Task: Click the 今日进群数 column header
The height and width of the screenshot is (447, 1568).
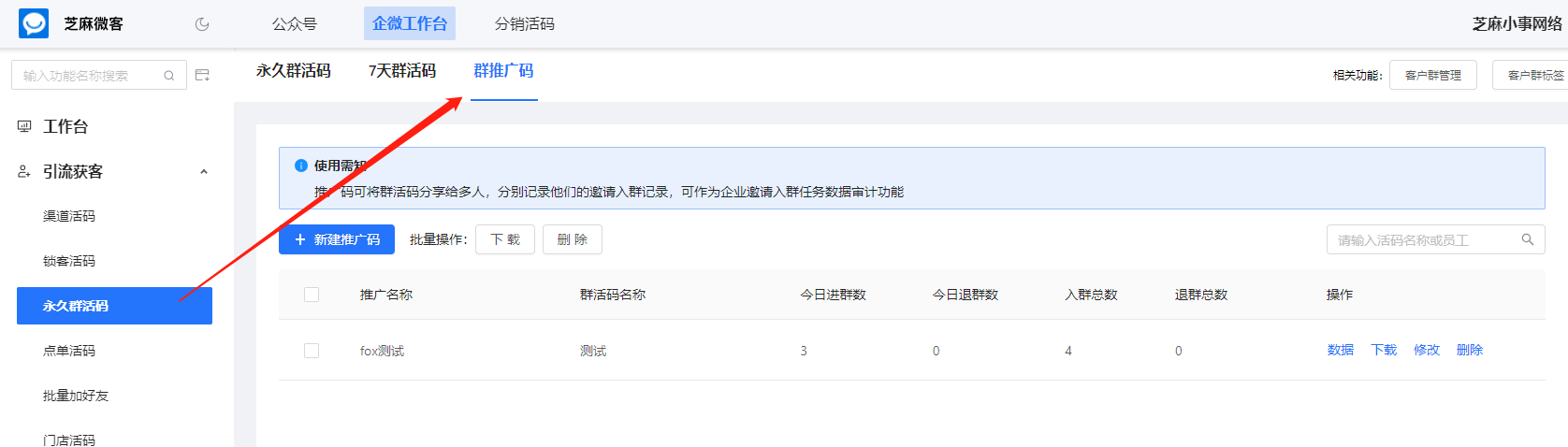Action: pyautogui.click(x=834, y=295)
